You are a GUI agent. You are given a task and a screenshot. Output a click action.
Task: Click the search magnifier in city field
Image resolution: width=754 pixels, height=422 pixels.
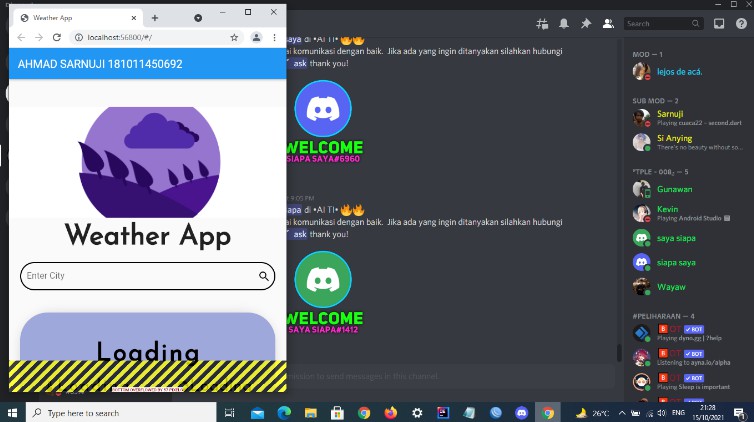click(x=264, y=276)
